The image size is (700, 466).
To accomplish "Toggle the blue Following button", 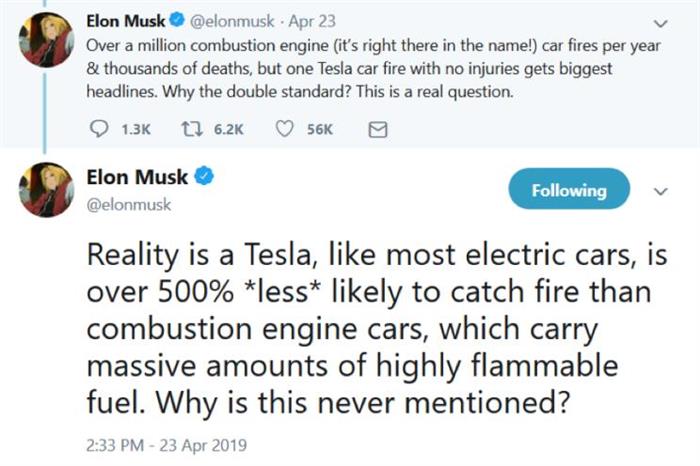I will click(569, 189).
